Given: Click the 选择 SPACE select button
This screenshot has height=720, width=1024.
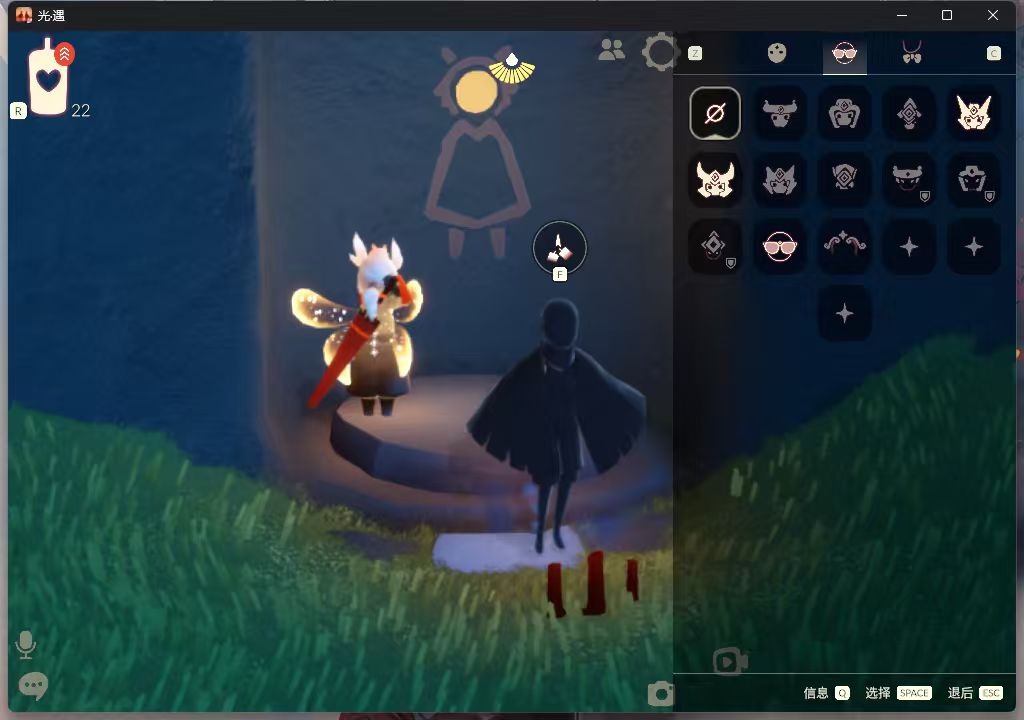Looking at the screenshot, I should tap(898, 693).
